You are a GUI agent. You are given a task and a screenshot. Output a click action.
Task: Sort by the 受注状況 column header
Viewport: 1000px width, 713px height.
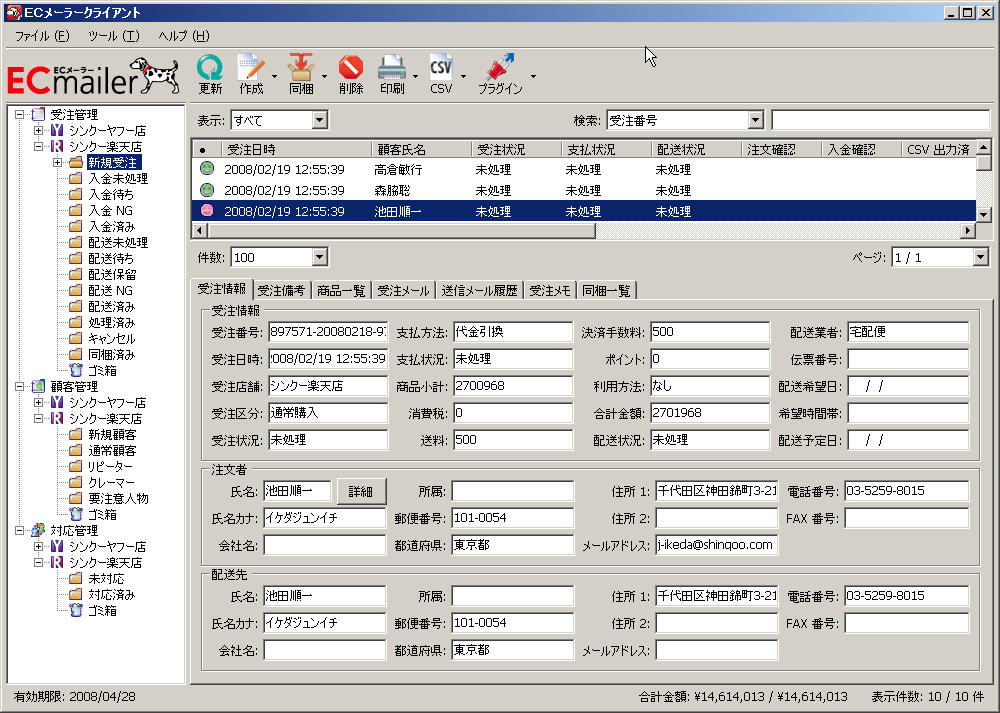(516, 149)
